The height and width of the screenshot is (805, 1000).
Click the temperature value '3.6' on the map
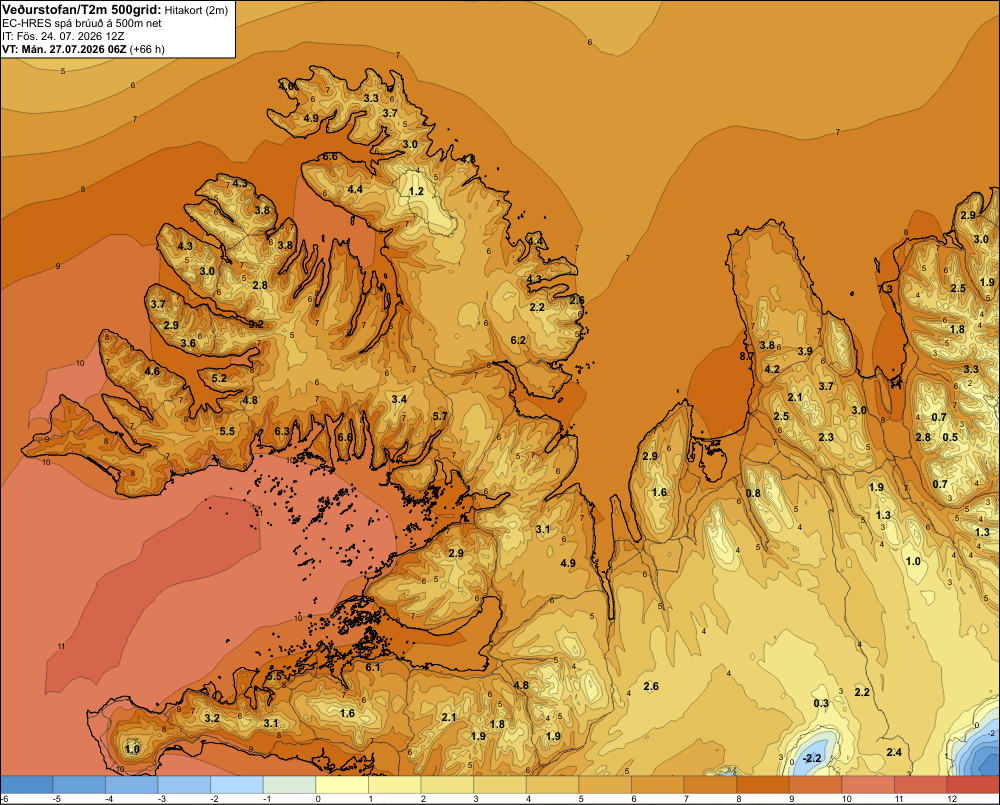(x=188, y=343)
